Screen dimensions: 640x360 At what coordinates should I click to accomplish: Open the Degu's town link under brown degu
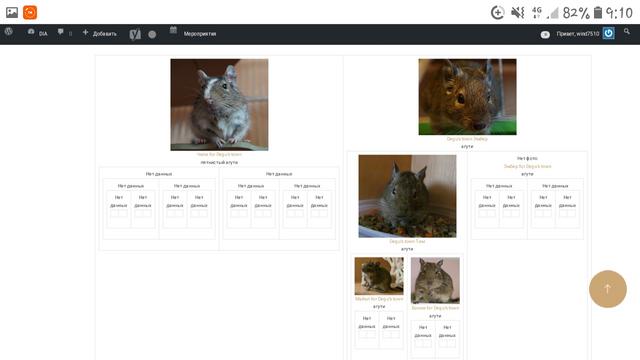(x=467, y=139)
